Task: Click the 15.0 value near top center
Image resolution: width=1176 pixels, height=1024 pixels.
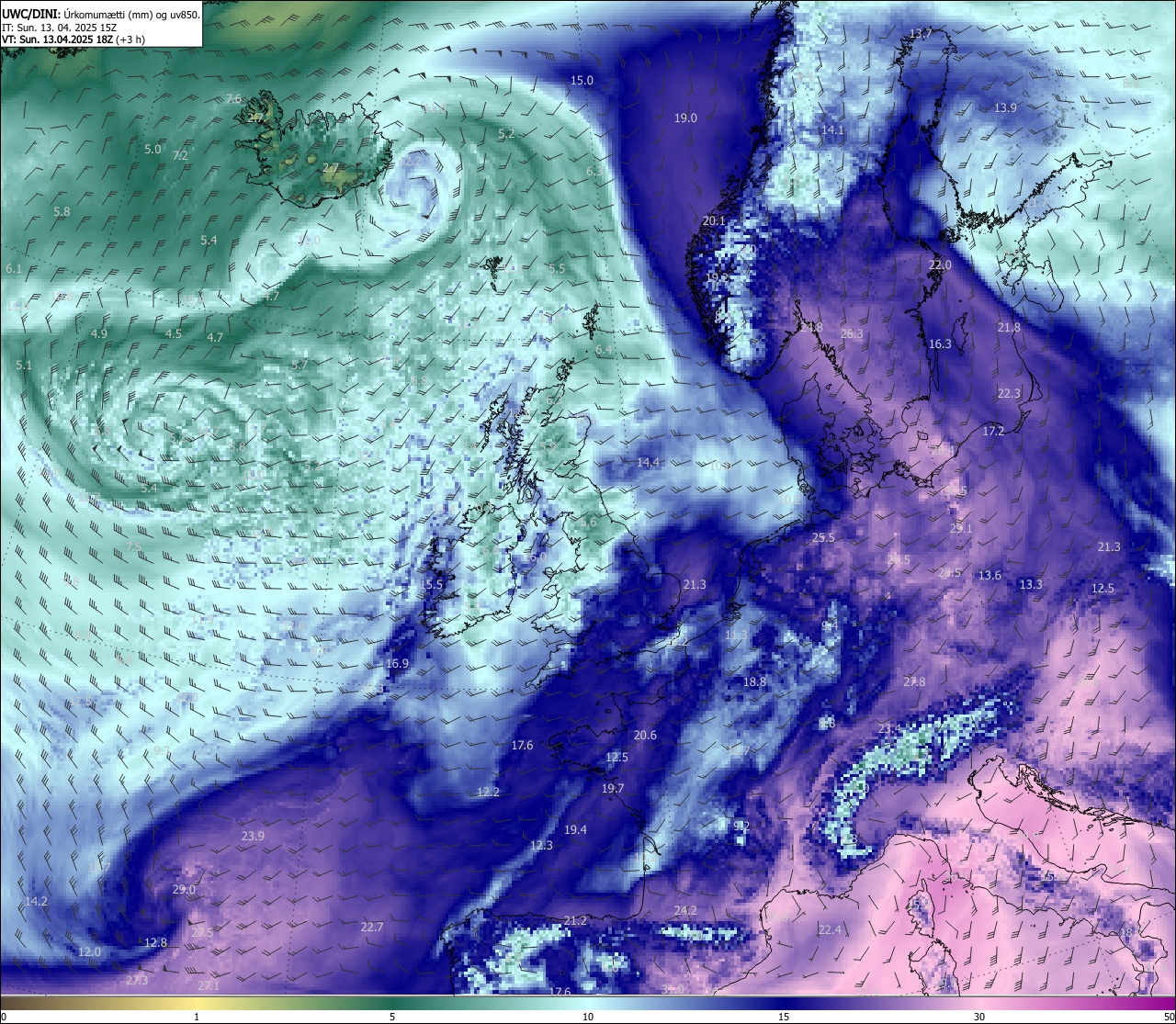Action: [582, 81]
